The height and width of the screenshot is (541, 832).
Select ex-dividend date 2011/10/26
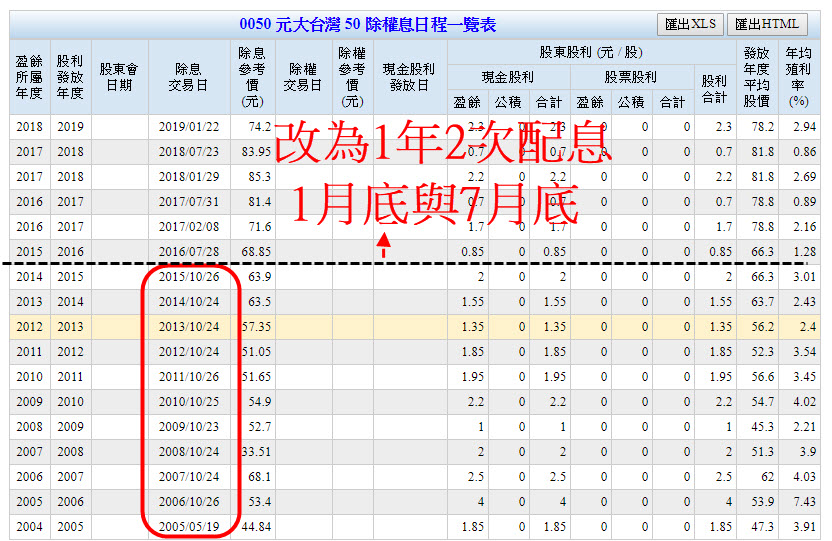[189, 377]
